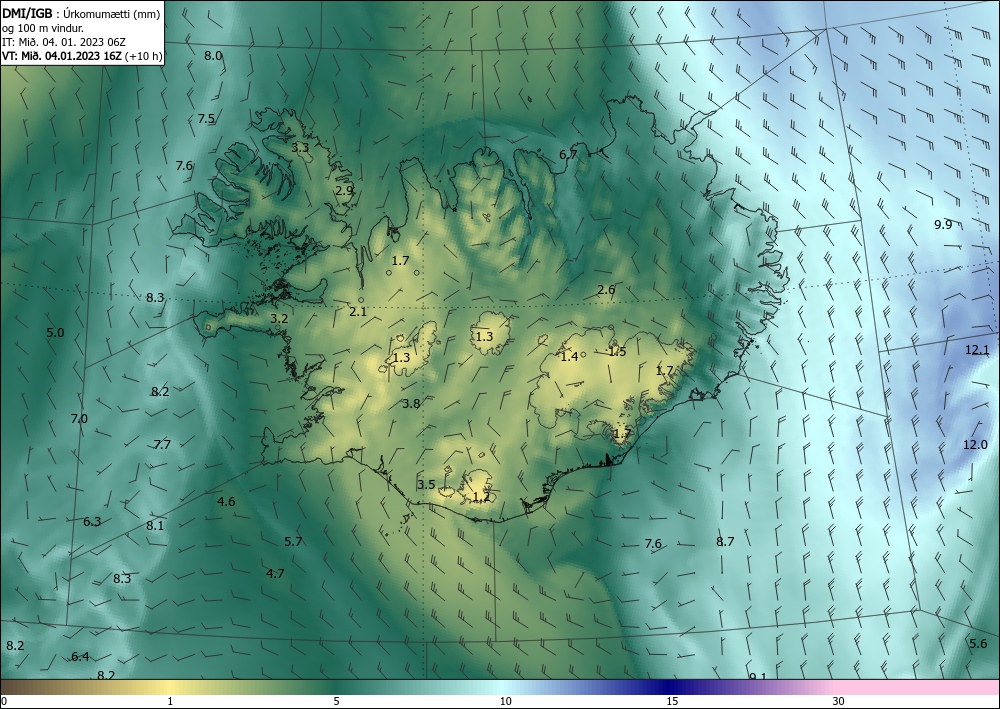Click the 6.3 value label
The width and height of the screenshot is (1000, 709).
(x=92, y=521)
